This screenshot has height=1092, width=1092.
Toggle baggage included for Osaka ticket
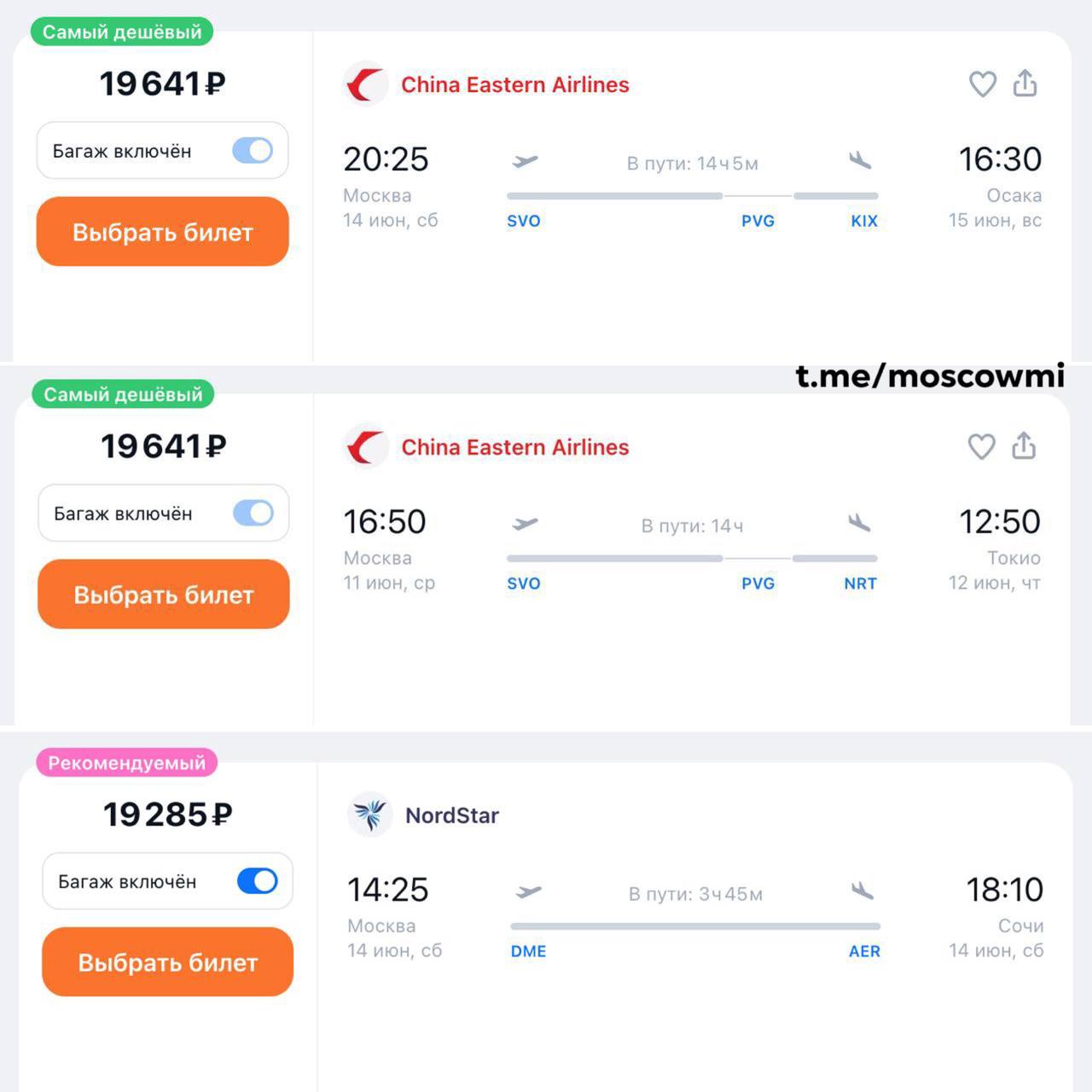(253, 151)
